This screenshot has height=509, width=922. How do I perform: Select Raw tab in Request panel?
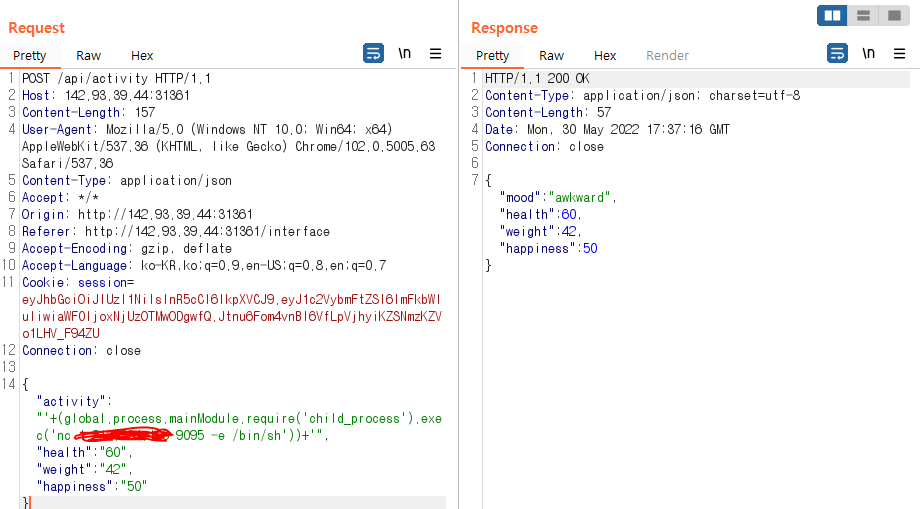click(88, 56)
